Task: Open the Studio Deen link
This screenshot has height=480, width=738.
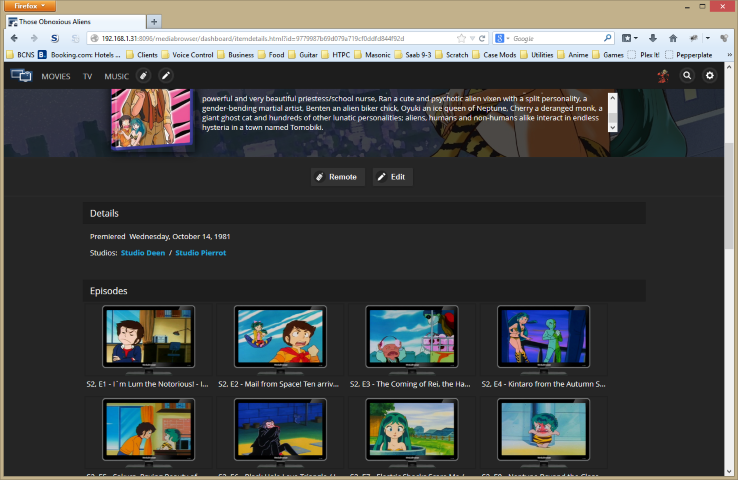Action: 143,253
